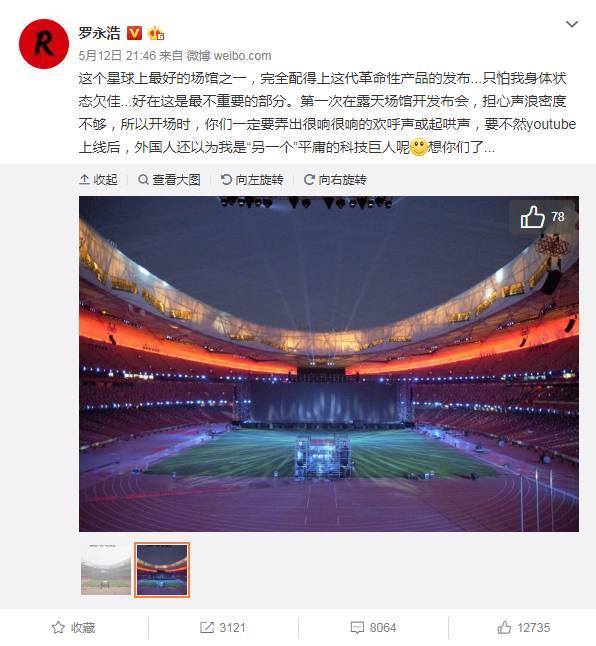The width and height of the screenshot is (596, 646).
Task: Like the post with thumbs-up 12735
Action: click(524, 627)
